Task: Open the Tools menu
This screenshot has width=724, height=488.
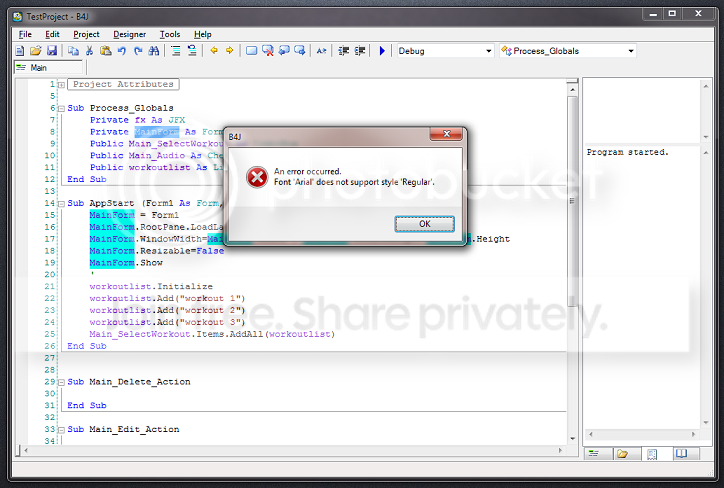Action: pos(170,34)
